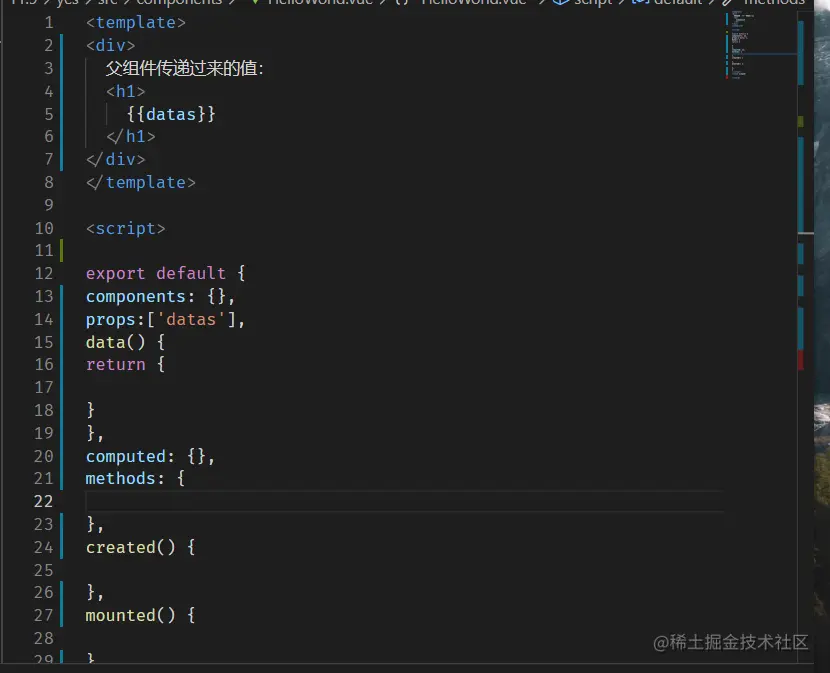
Task: Click line number 20 in the gutter
Action: (x=44, y=456)
